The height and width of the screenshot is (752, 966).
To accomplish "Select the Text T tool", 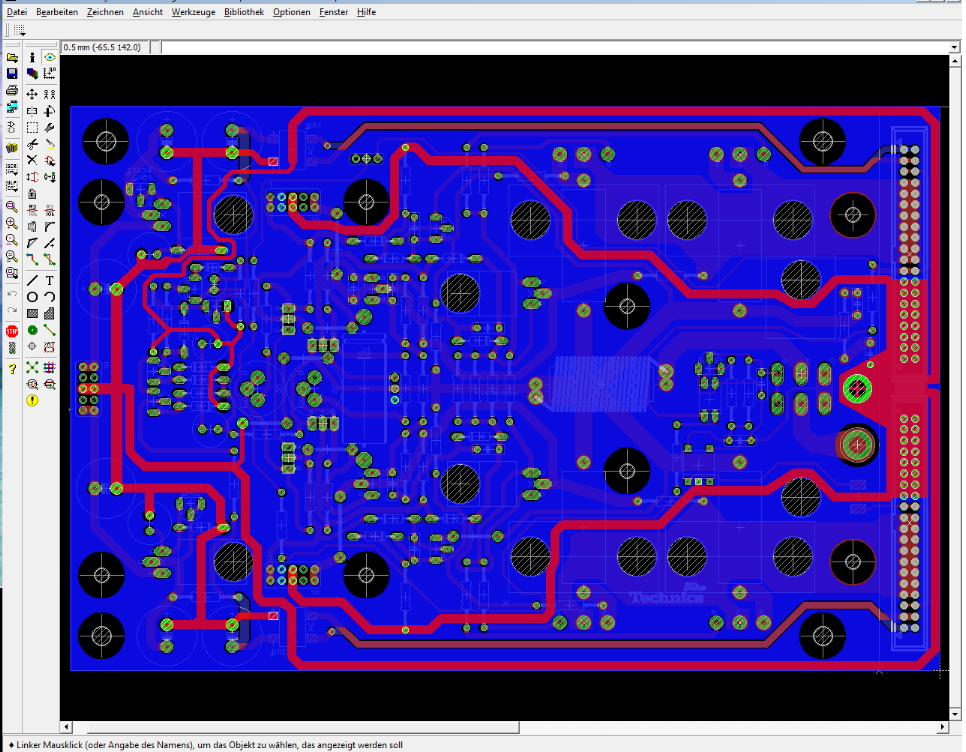I will 49,281.
